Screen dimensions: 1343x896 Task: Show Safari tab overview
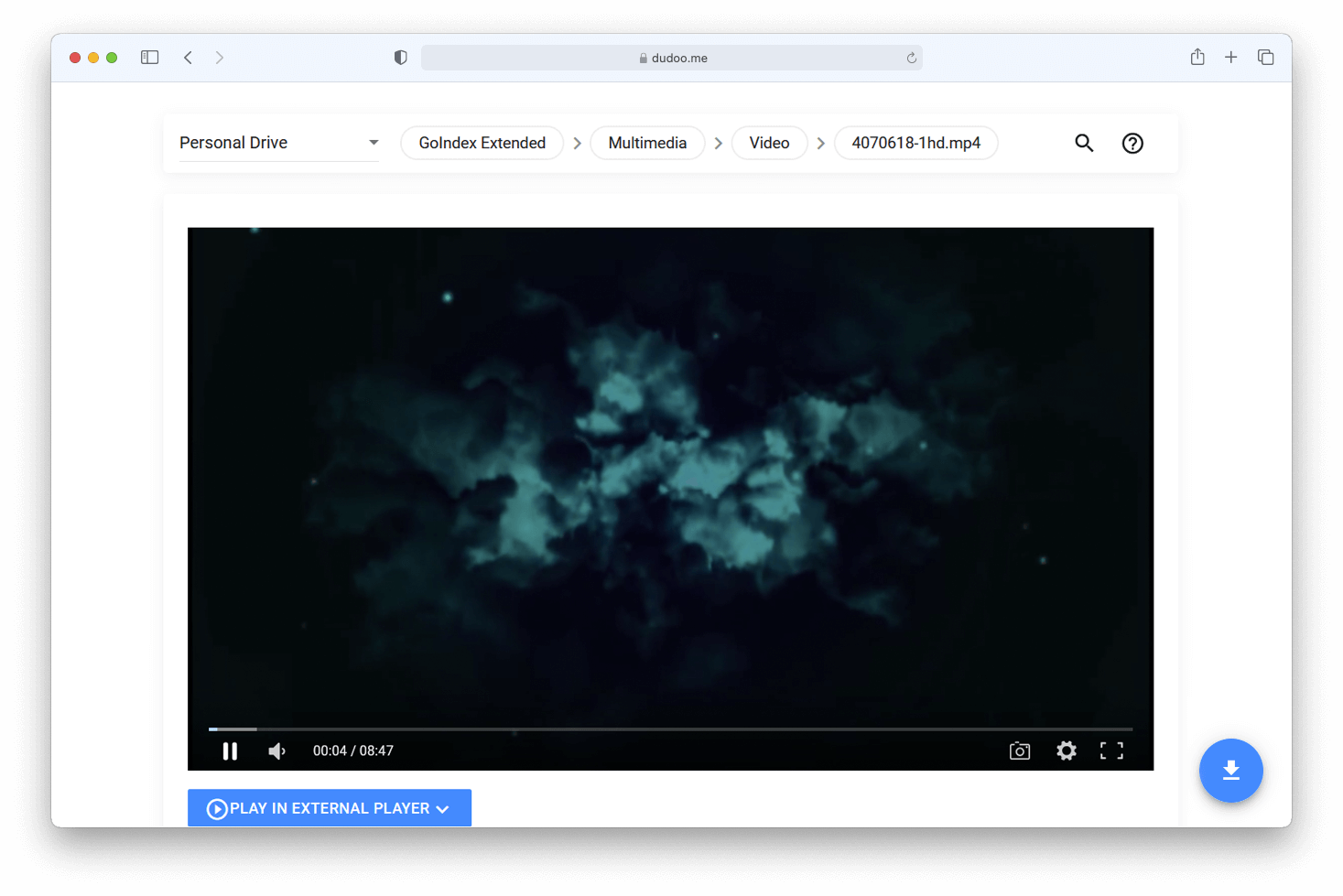[x=1266, y=58]
